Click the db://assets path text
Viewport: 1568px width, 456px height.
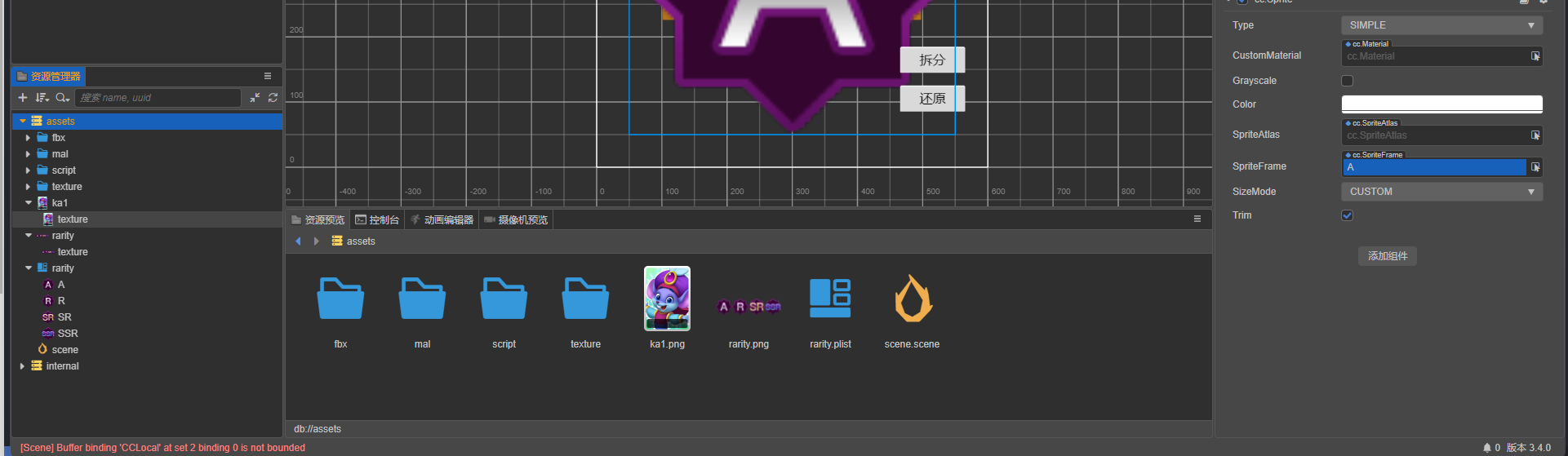pos(318,429)
